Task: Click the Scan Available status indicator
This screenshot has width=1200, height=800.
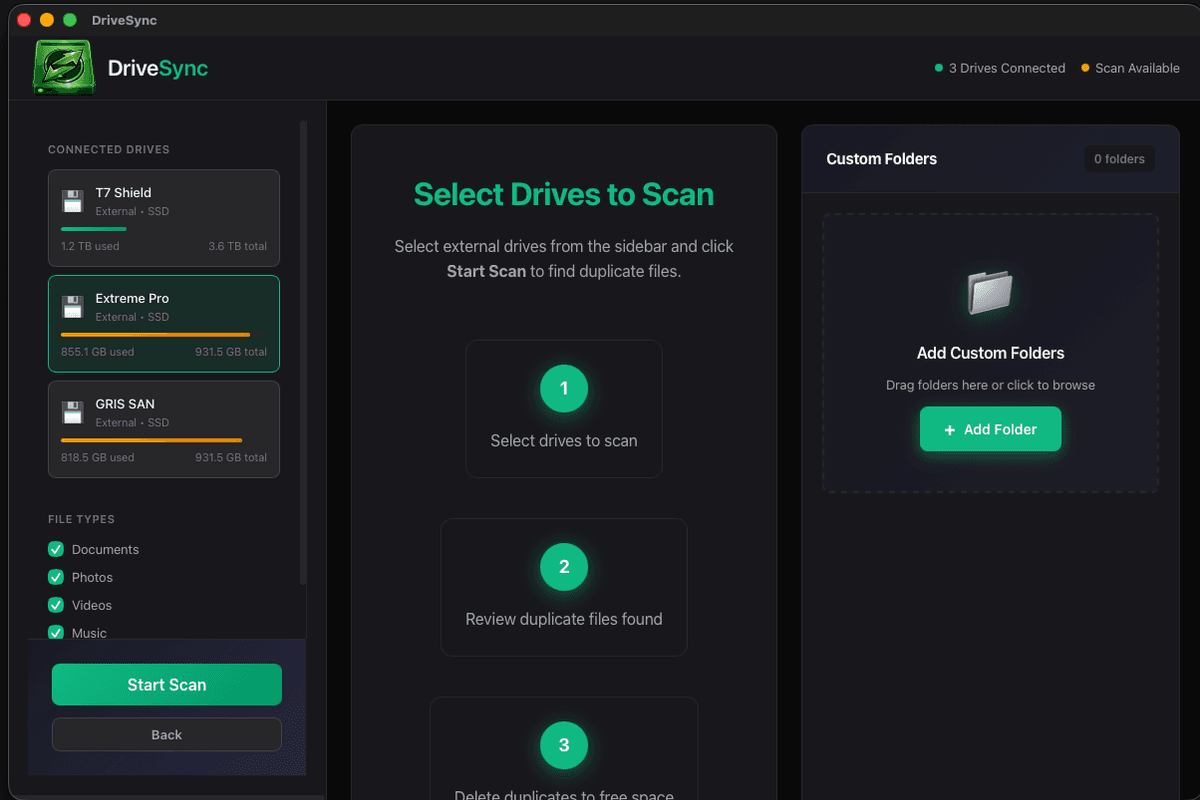Action: coord(1130,68)
